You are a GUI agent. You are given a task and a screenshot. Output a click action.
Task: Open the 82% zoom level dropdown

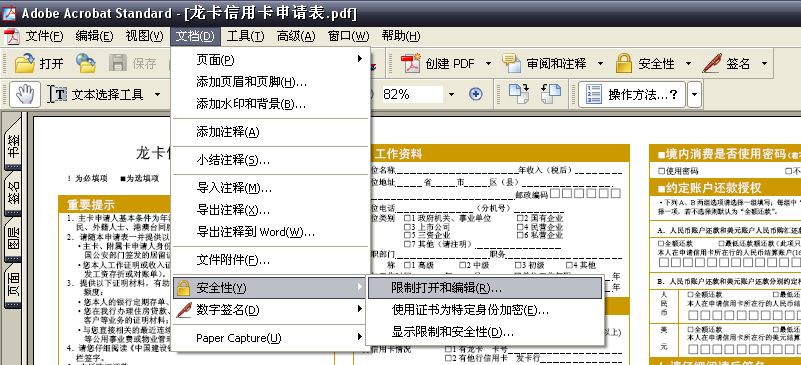click(x=451, y=94)
